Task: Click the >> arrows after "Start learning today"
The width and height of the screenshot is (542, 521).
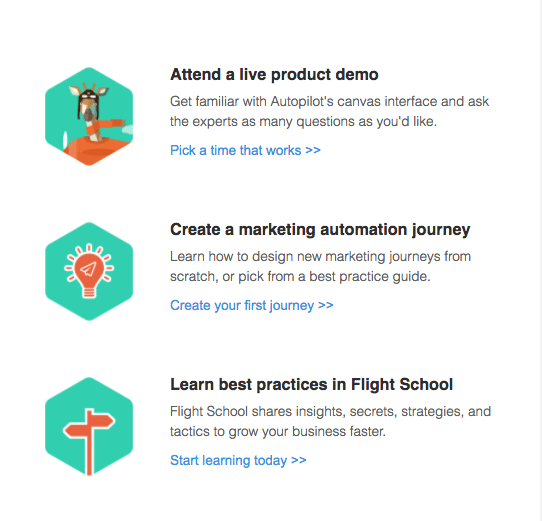Action: [299, 460]
